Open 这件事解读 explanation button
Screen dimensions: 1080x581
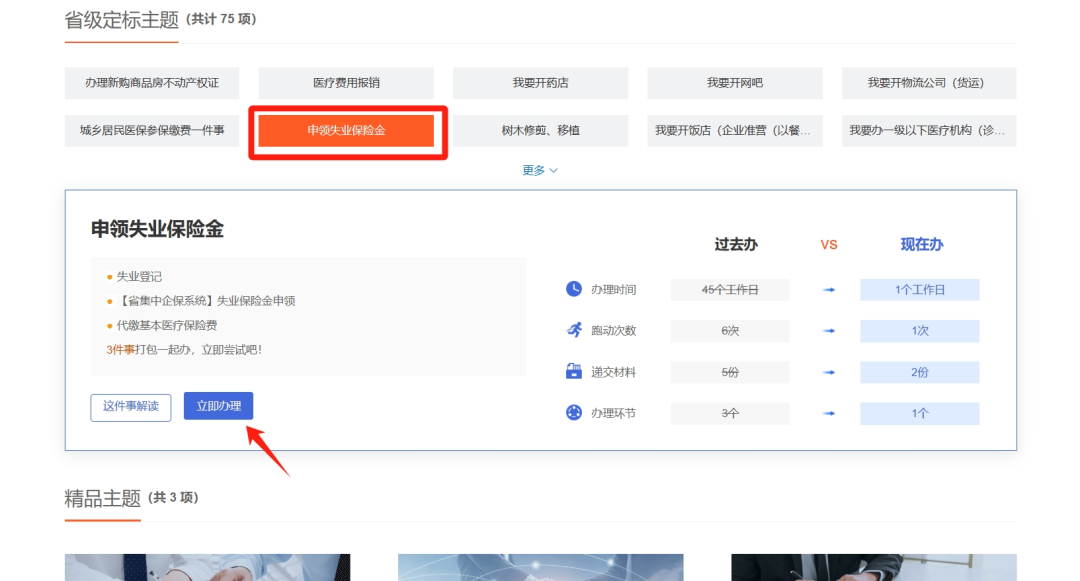coord(131,407)
